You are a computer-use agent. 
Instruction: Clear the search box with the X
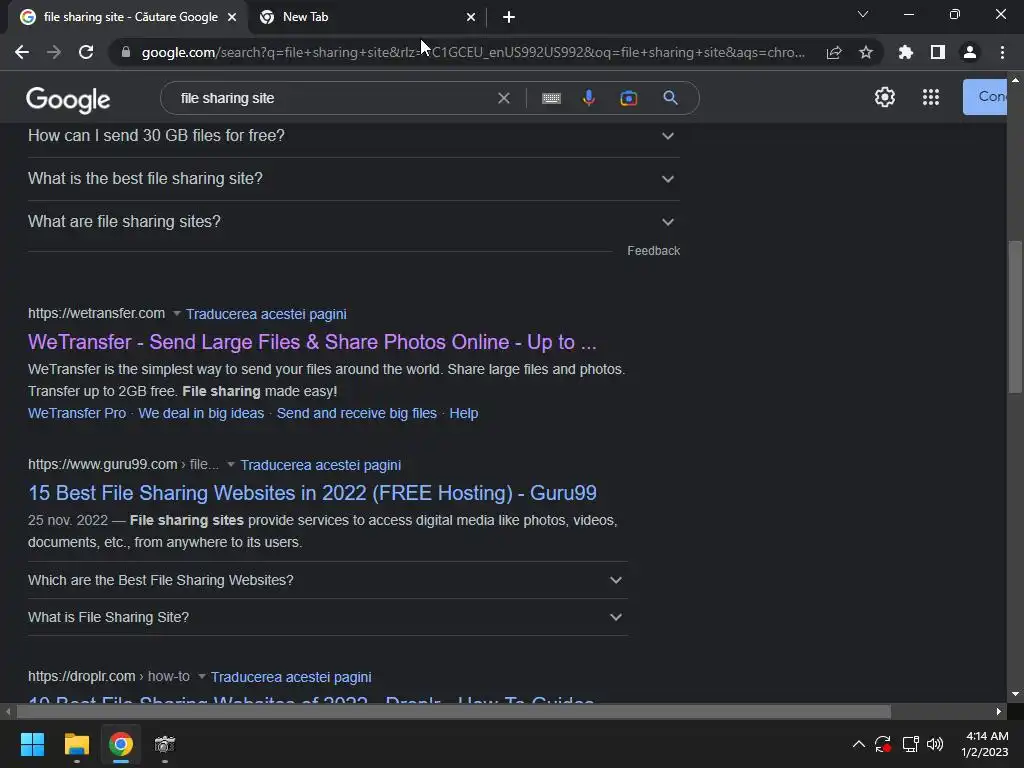504,99
